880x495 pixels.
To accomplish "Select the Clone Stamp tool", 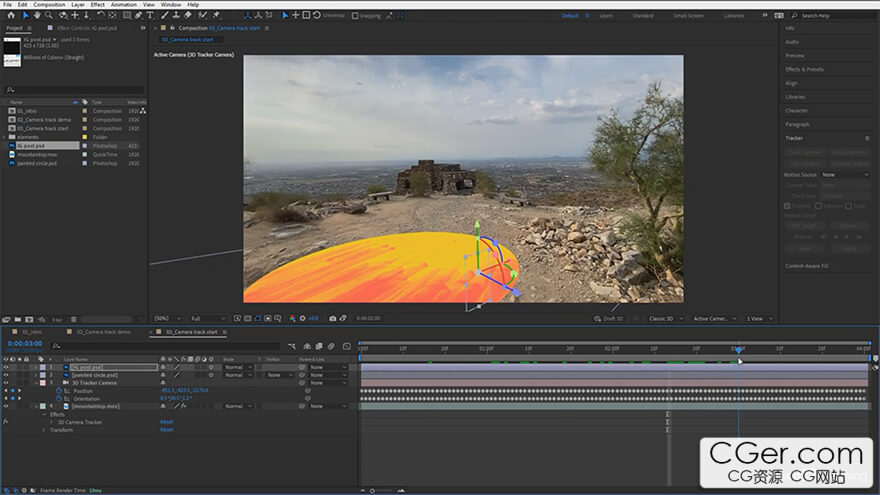I will point(176,15).
